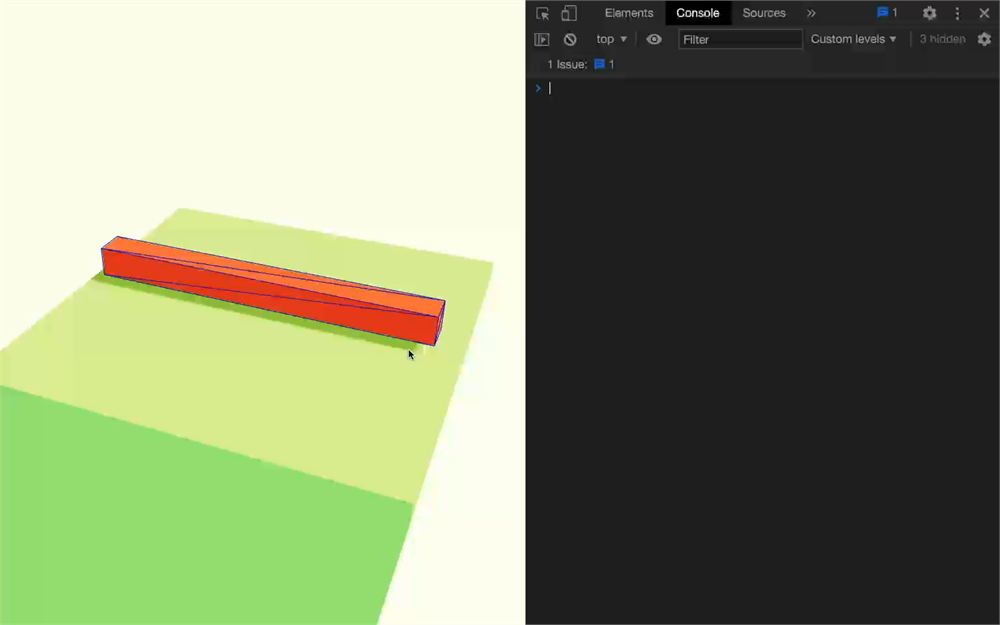Show more DevTools tabs chevron
The image size is (1000, 625).
pos(811,13)
